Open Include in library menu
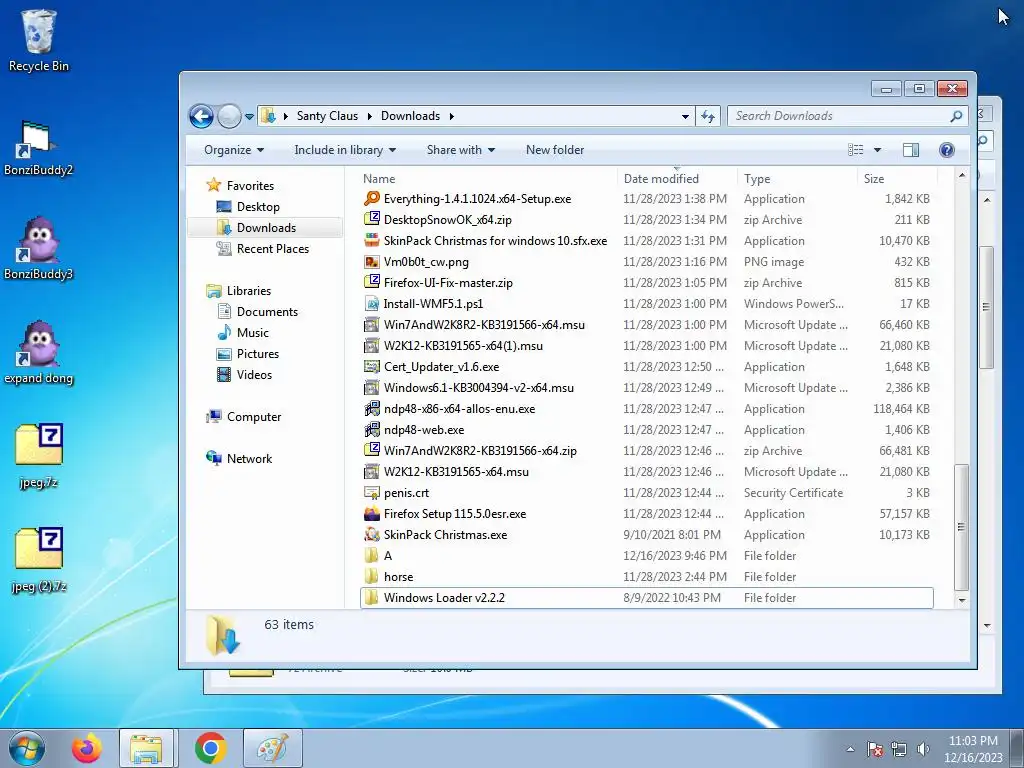This screenshot has height=768, width=1024. tap(345, 150)
